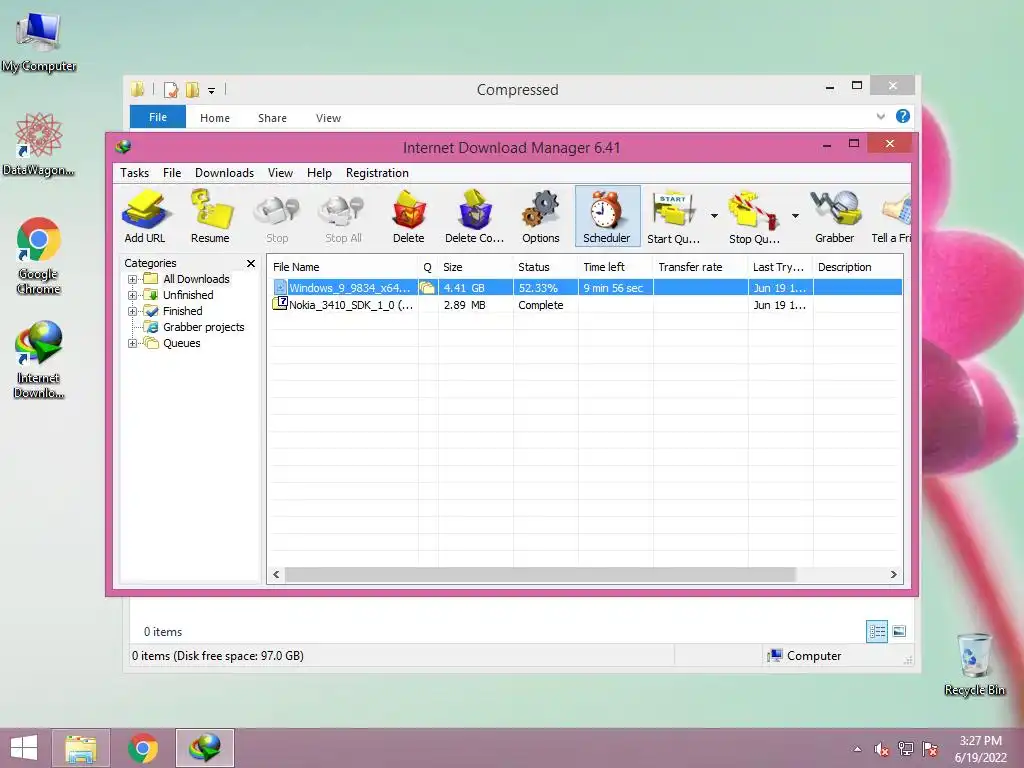
Task: Sort by Transfer rate column header
Action: pyautogui.click(x=700, y=267)
